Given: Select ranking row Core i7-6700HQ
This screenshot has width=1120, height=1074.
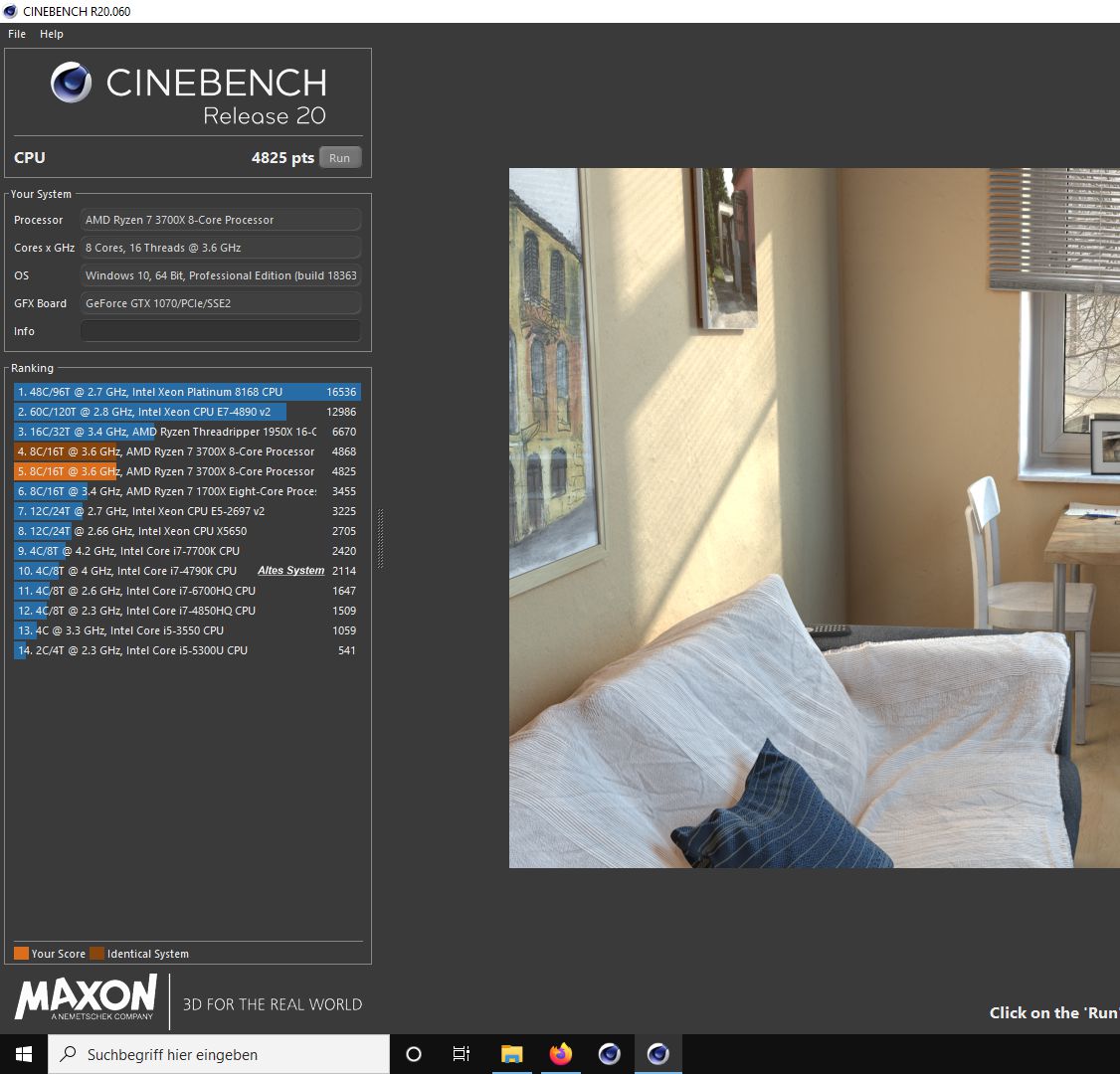Looking at the screenshot, I should [187, 592].
